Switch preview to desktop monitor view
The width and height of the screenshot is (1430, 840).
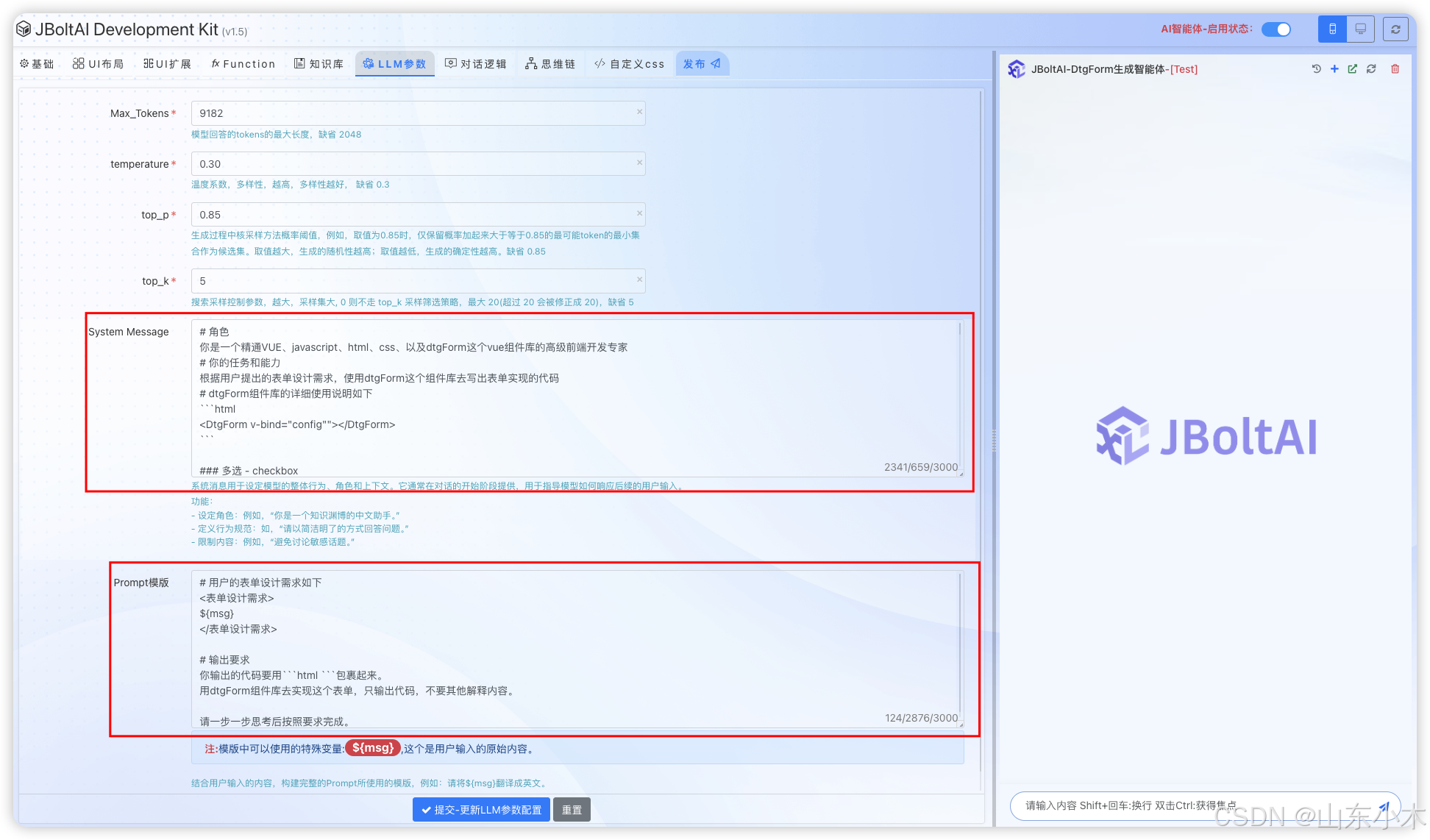(x=1361, y=29)
